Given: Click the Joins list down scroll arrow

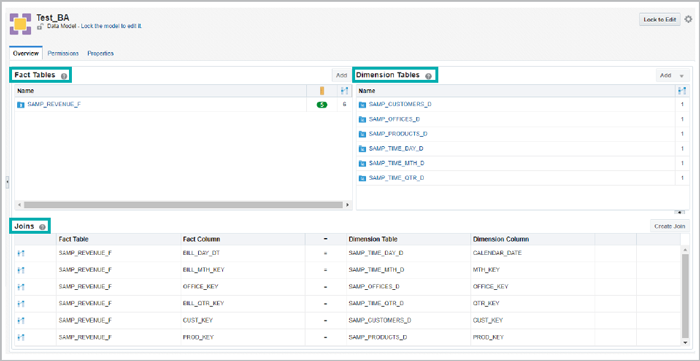Looking at the screenshot, I should (x=686, y=342).
